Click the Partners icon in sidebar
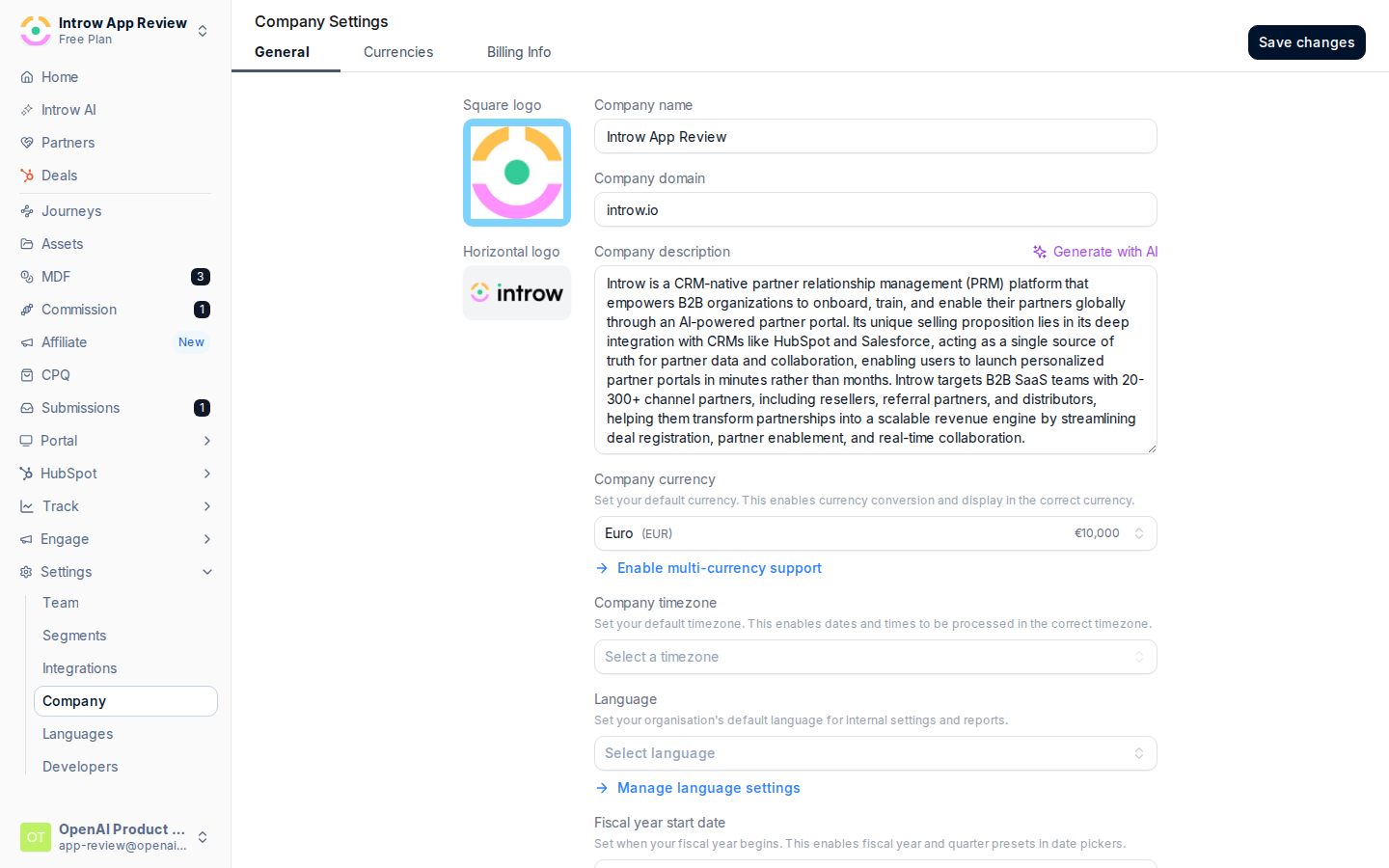This screenshot has width=1389, height=868. [27, 143]
